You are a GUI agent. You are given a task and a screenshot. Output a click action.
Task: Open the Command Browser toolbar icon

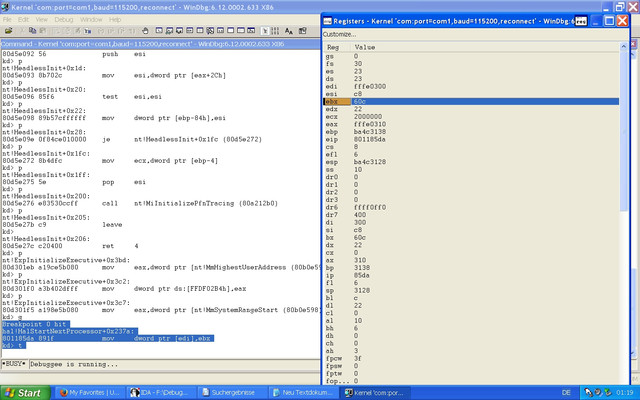(x=251, y=31)
